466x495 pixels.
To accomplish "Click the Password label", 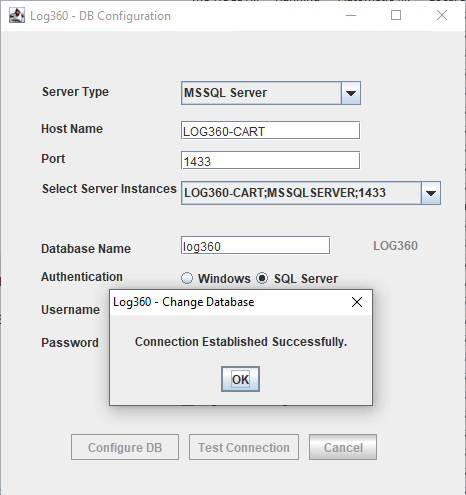I will click(x=70, y=343).
